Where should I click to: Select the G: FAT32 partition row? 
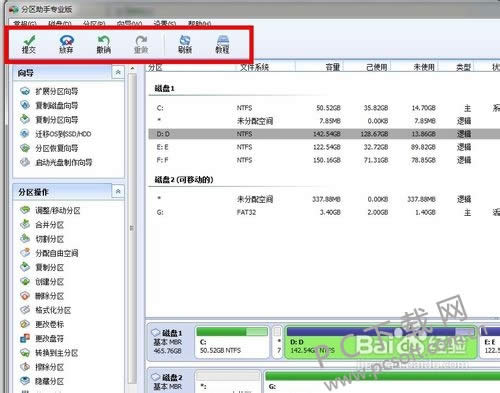[x=324, y=212]
